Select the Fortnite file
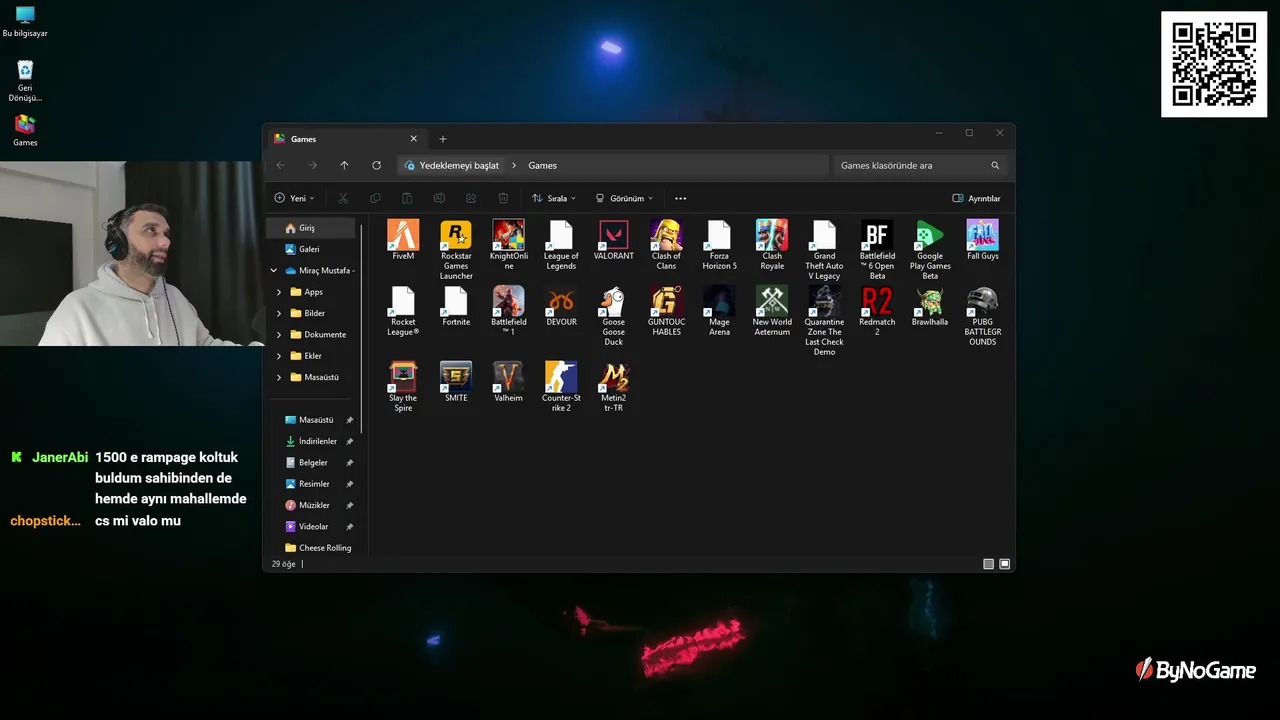1280x720 pixels. click(x=456, y=306)
